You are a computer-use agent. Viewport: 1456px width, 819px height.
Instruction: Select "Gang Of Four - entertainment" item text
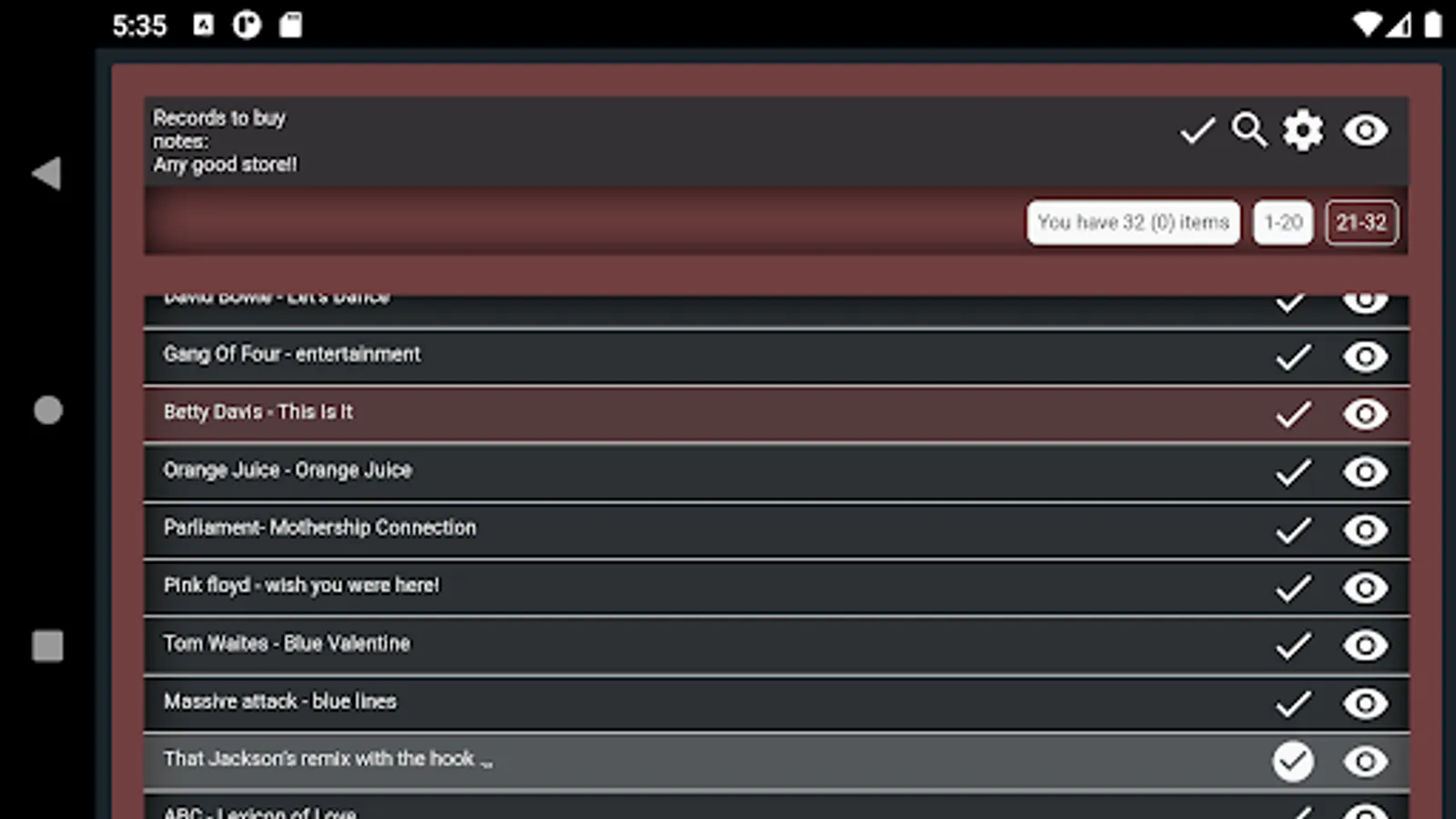point(292,354)
